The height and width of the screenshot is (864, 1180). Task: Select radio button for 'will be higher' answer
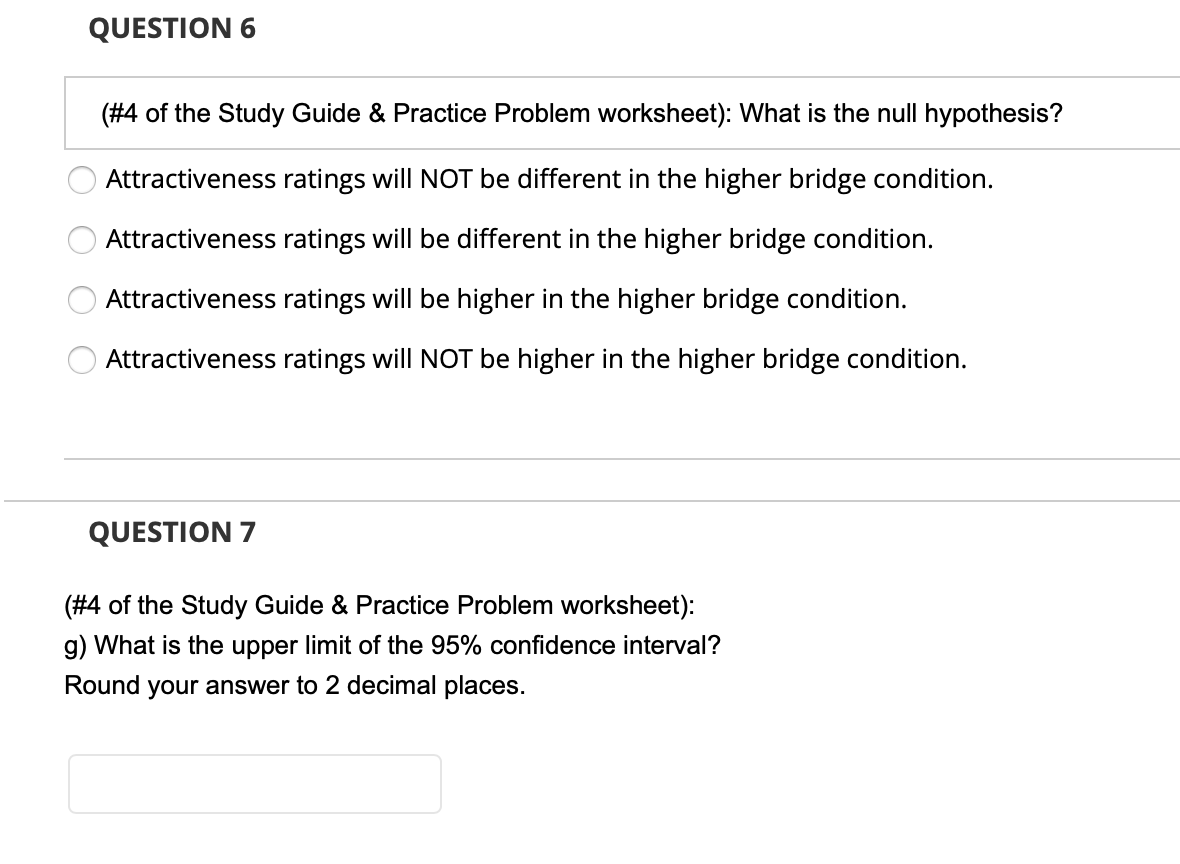[x=81, y=300]
